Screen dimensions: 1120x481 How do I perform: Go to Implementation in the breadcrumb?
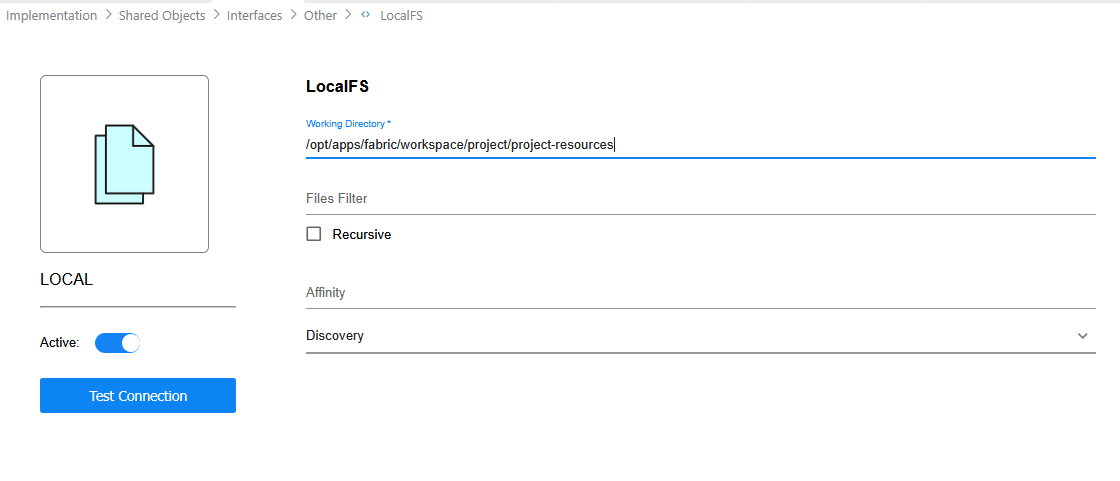52,16
